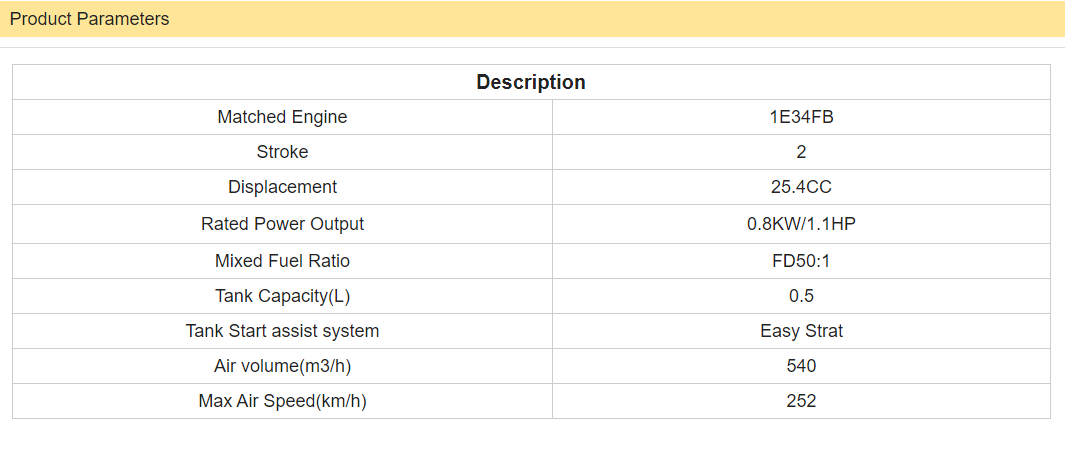Select the Easy Strat value
This screenshot has height=449, width=1065.
(x=801, y=331)
